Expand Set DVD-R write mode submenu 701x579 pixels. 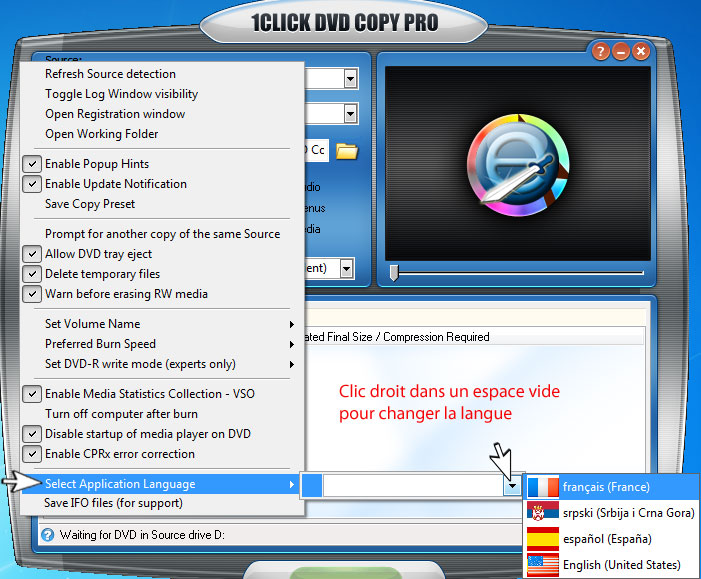162,364
